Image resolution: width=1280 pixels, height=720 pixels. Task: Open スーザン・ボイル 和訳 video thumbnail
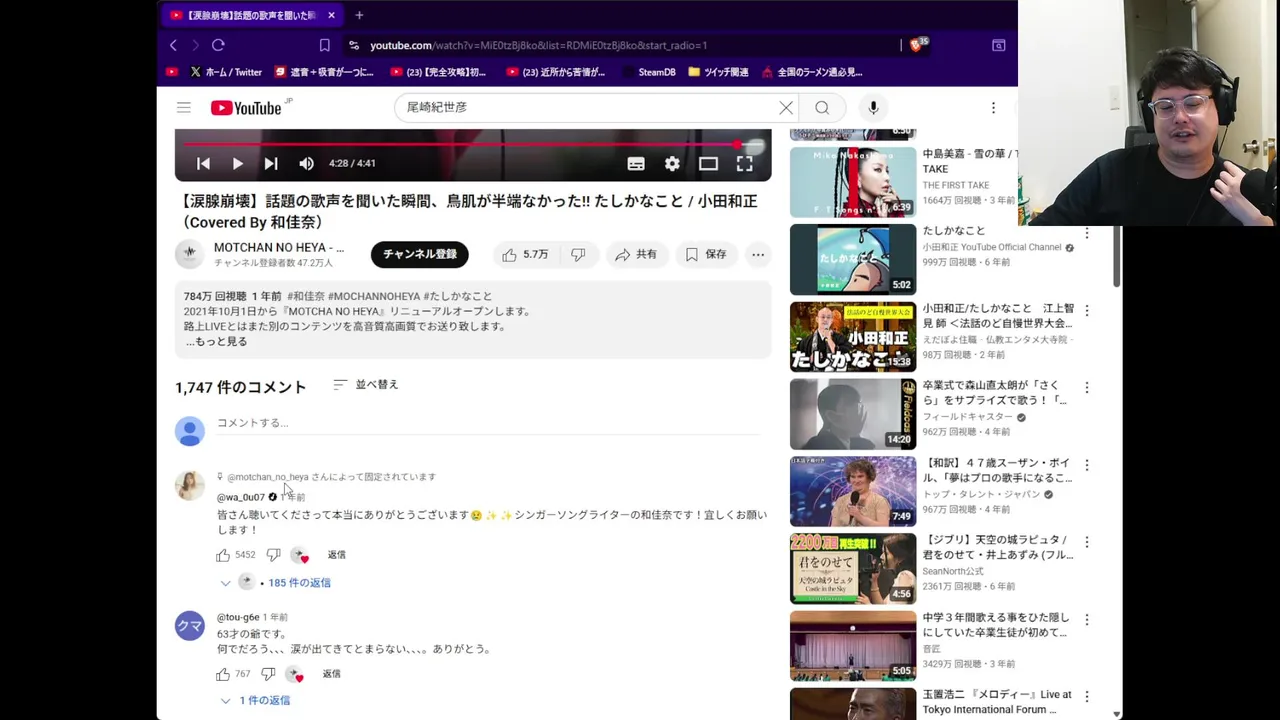[x=853, y=491]
